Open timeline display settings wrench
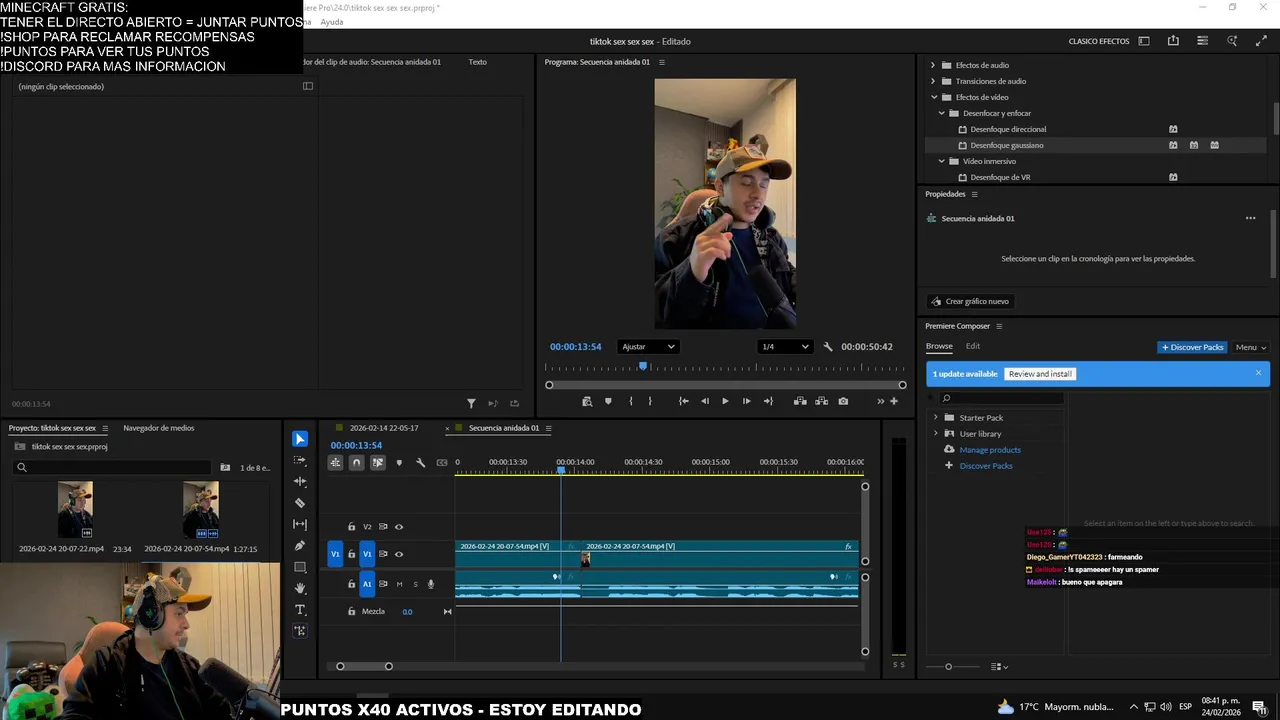1280x720 pixels. (420, 462)
